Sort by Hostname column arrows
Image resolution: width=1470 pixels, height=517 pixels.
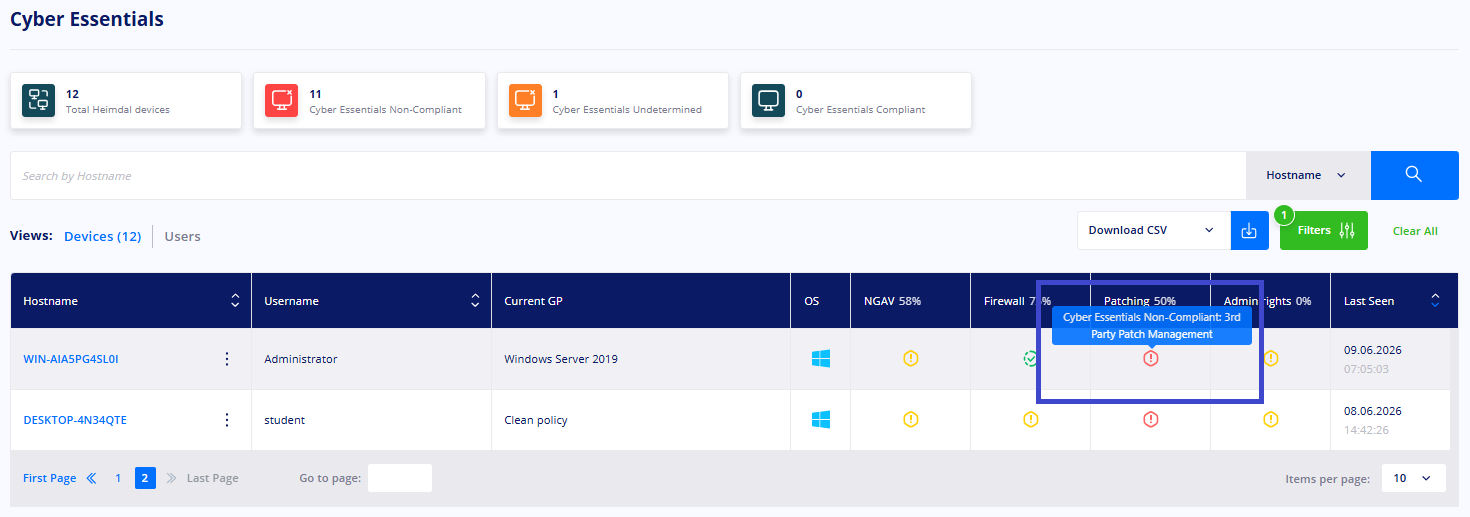[x=235, y=300]
